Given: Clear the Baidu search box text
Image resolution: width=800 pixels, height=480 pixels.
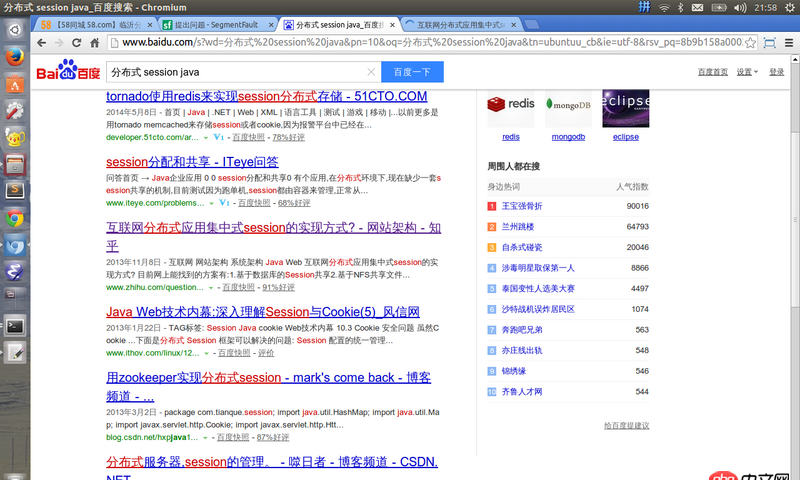Looking at the screenshot, I should [371, 72].
